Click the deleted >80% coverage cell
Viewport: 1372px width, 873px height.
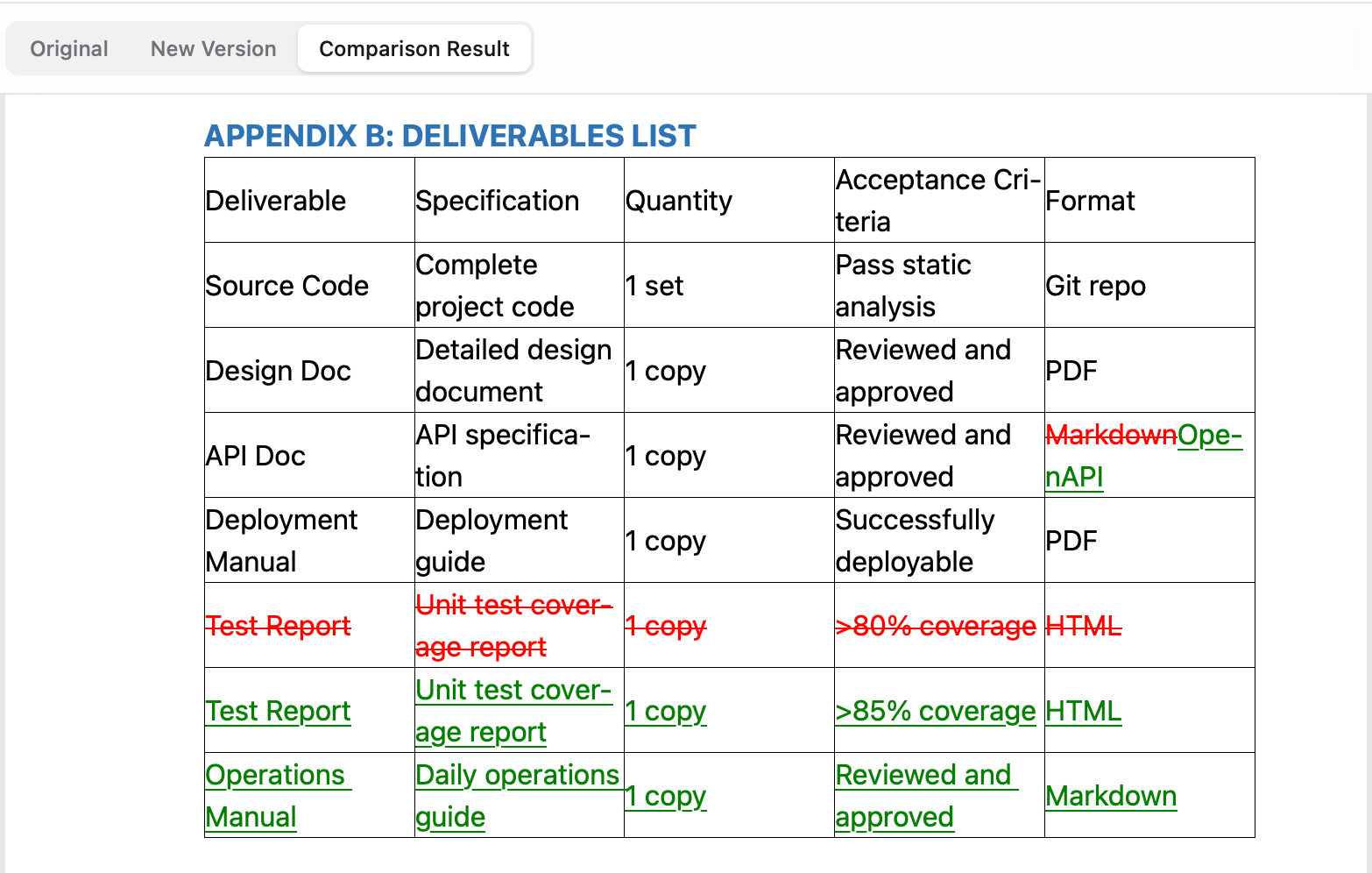pos(939,626)
